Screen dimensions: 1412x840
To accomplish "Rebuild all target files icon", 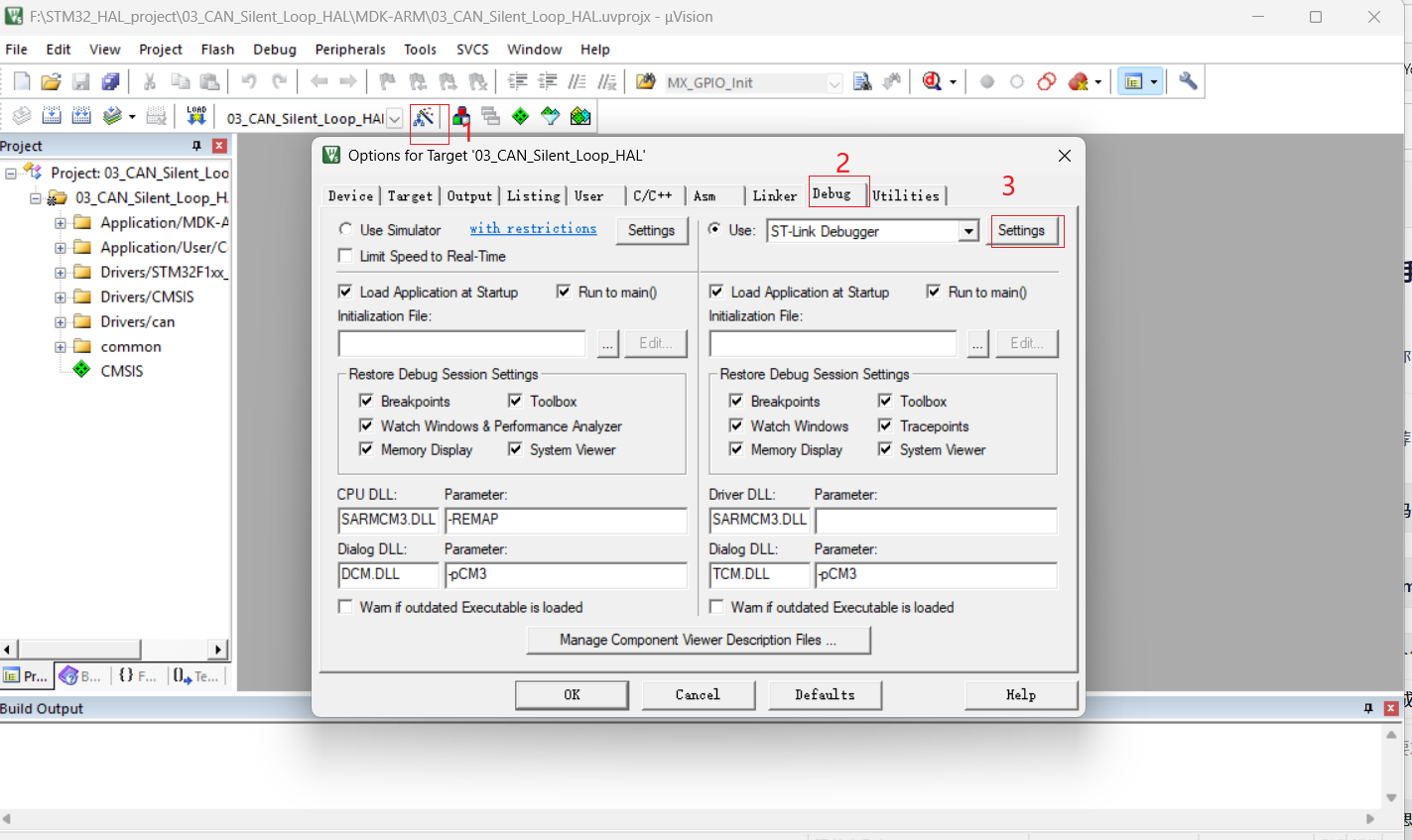I will tap(81, 117).
